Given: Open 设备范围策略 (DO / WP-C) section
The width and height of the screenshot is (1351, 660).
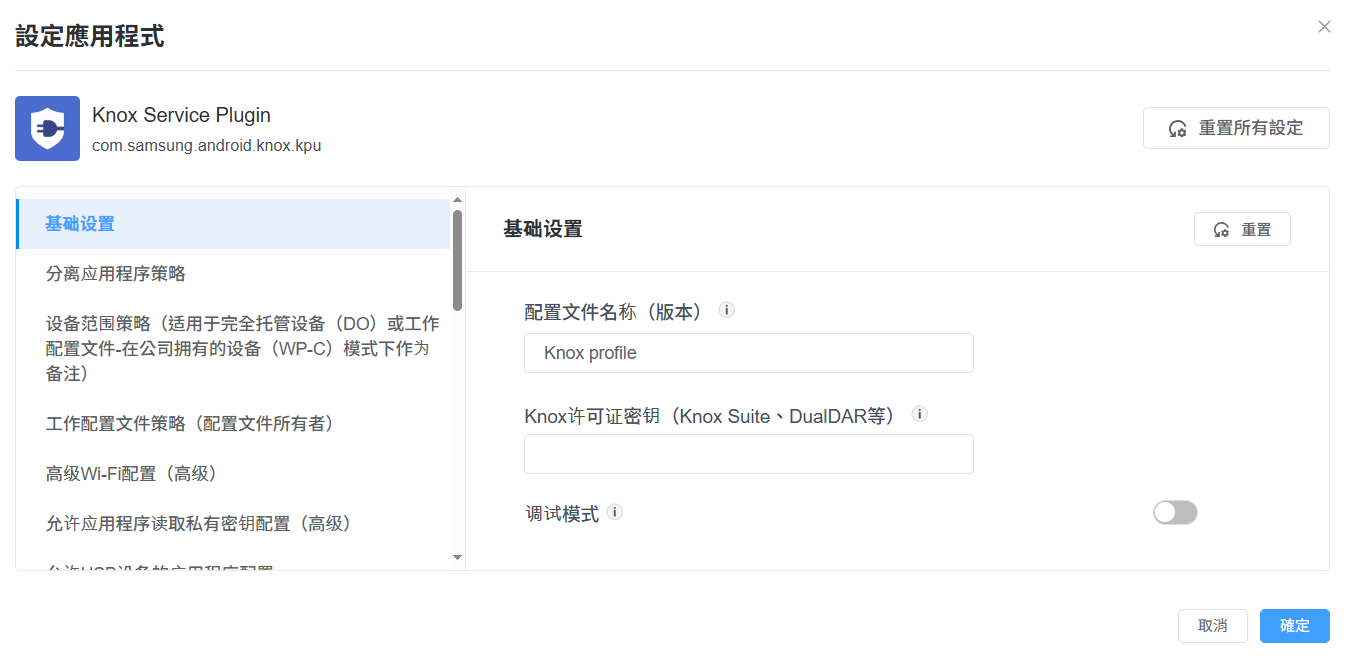Looking at the screenshot, I should point(233,349).
